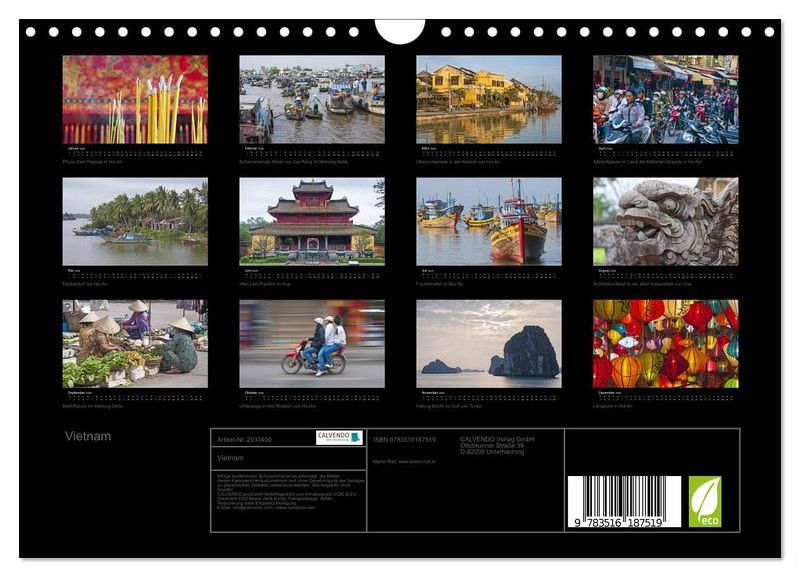Select the red Hien Lam Pavilion photo

point(312,221)
